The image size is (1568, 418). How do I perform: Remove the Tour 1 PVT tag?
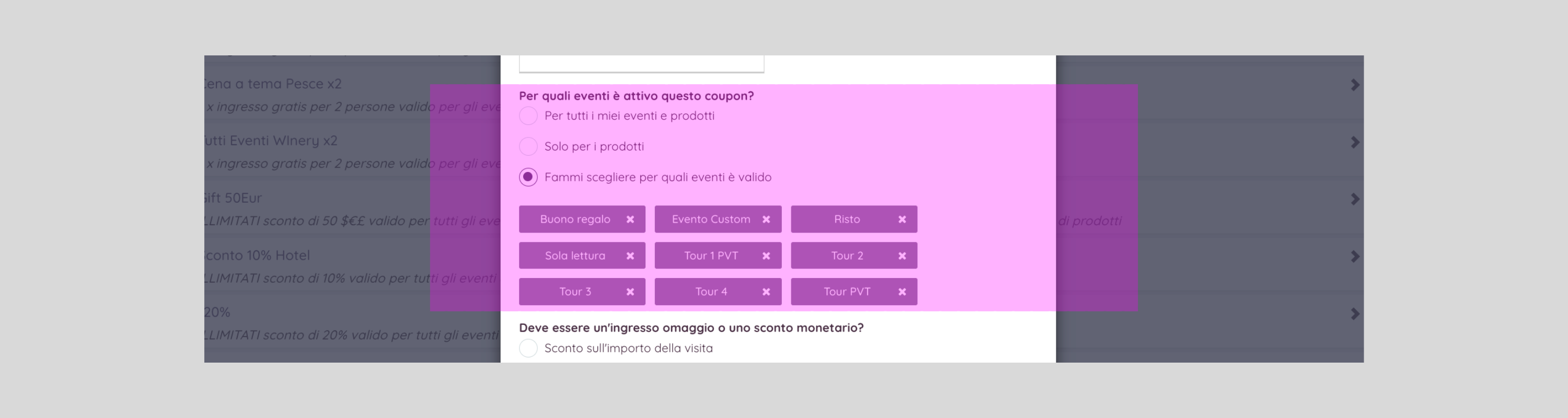(766, 256)
